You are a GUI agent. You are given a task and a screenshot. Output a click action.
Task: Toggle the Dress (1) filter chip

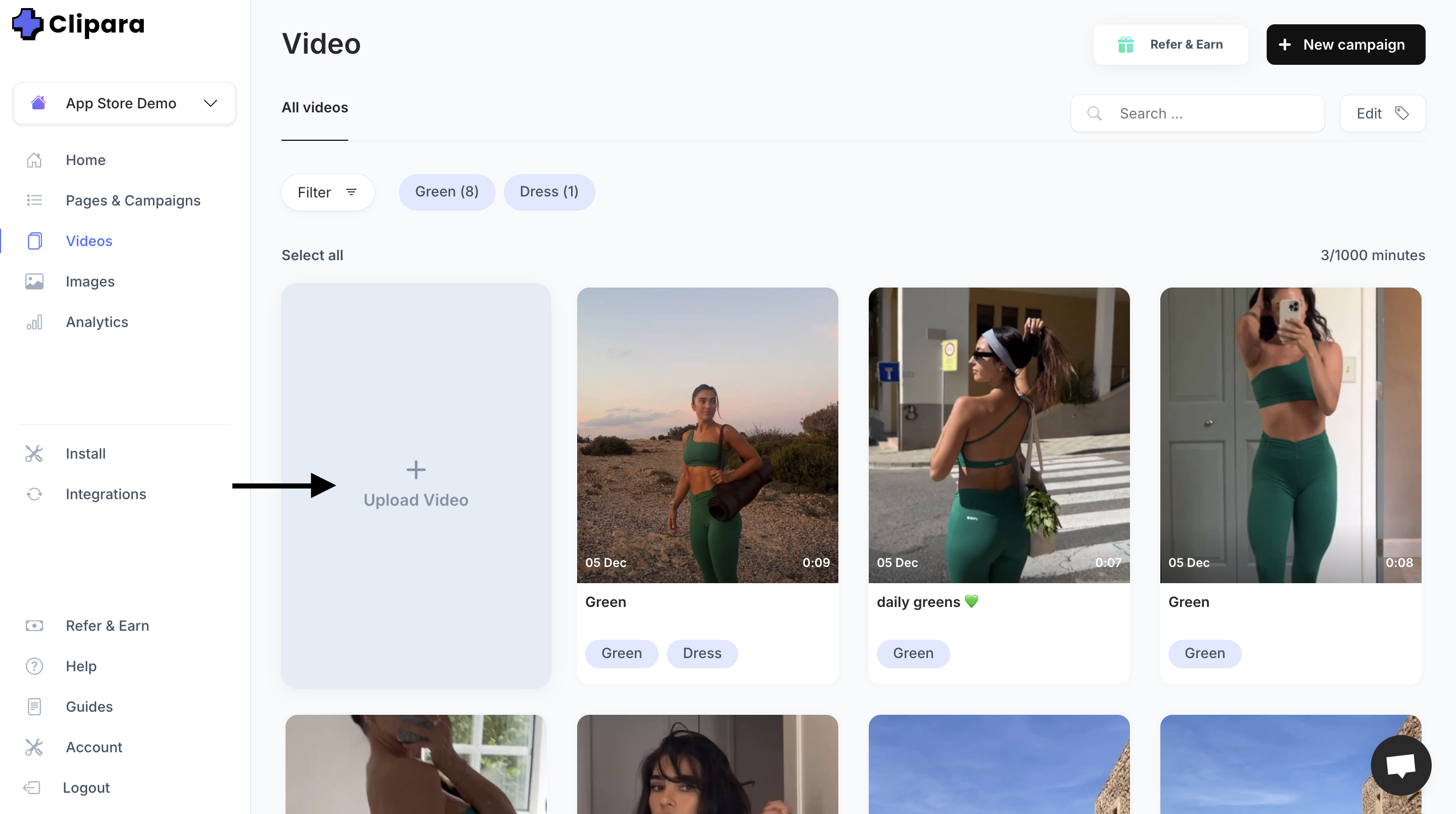tap(549, 192)
